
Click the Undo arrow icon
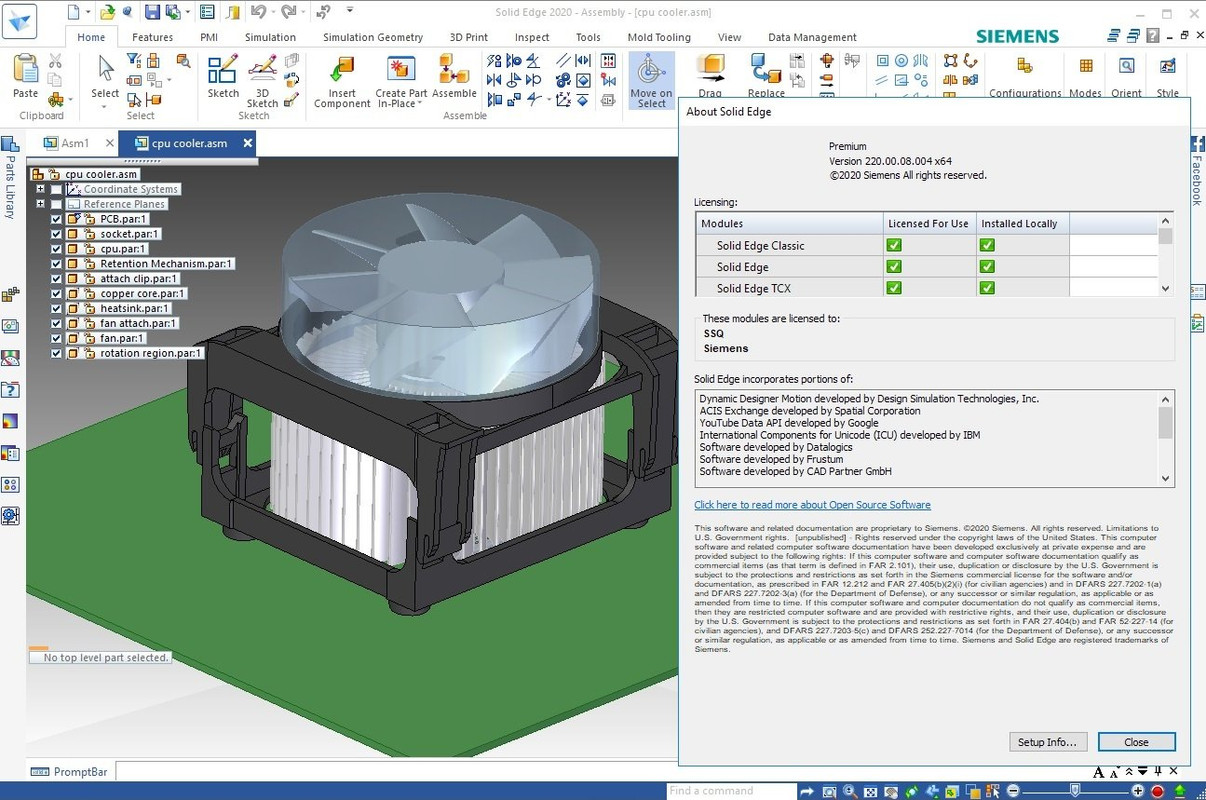click(258, 12)
